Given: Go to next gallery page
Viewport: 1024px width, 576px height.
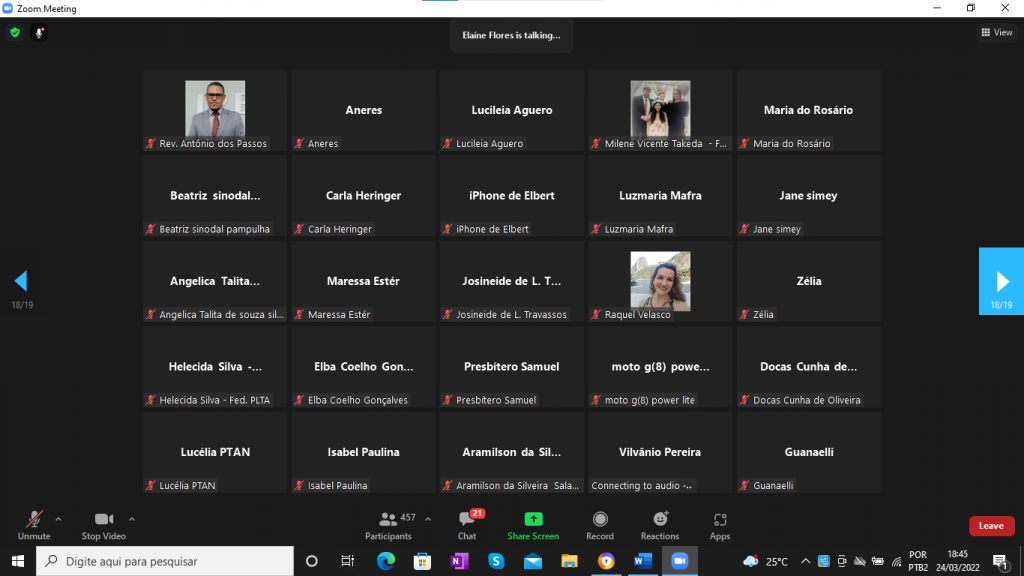Looking at the screenshot, I should coord(1001,281).
